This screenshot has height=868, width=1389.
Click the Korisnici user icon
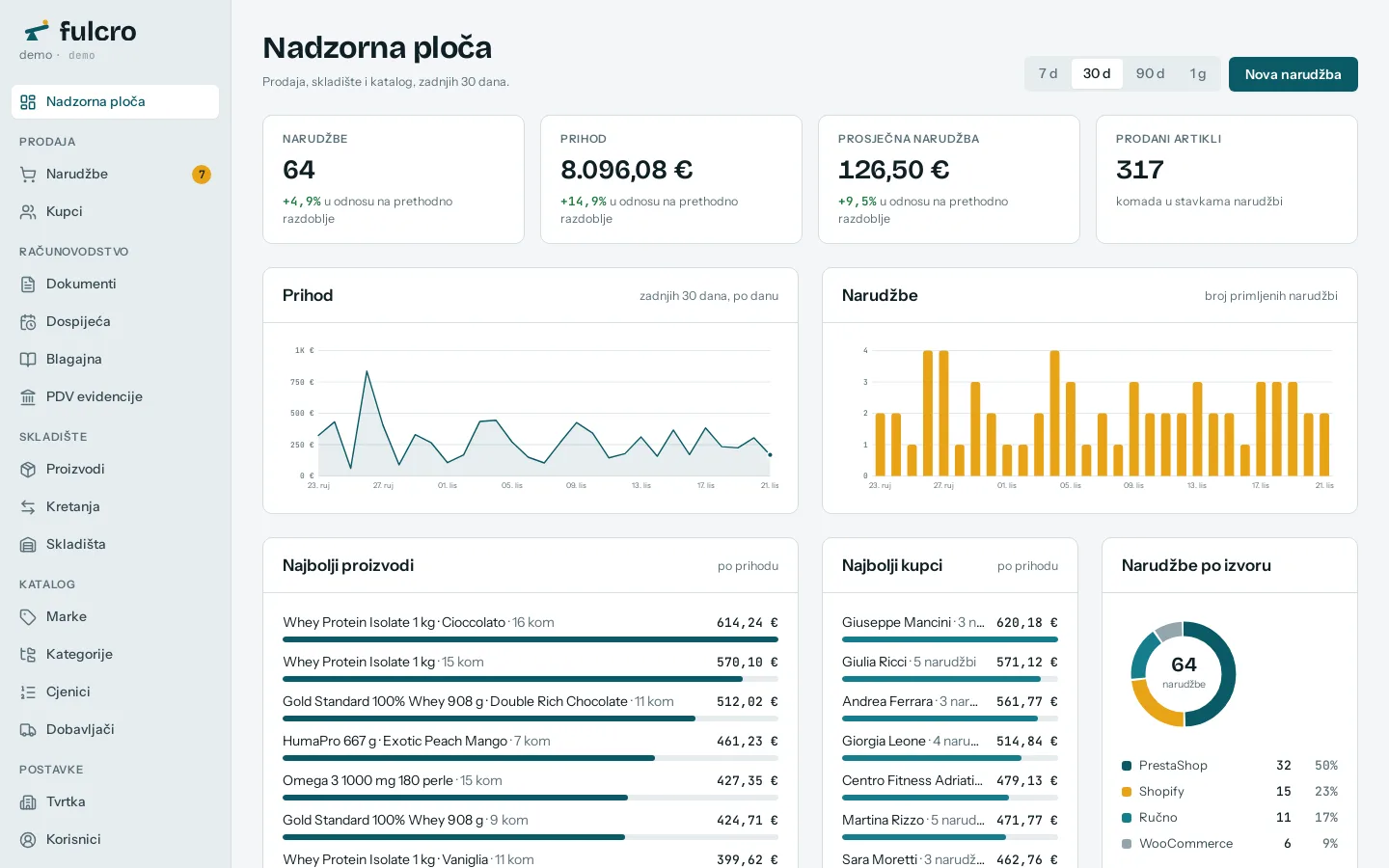coord(28,840)
